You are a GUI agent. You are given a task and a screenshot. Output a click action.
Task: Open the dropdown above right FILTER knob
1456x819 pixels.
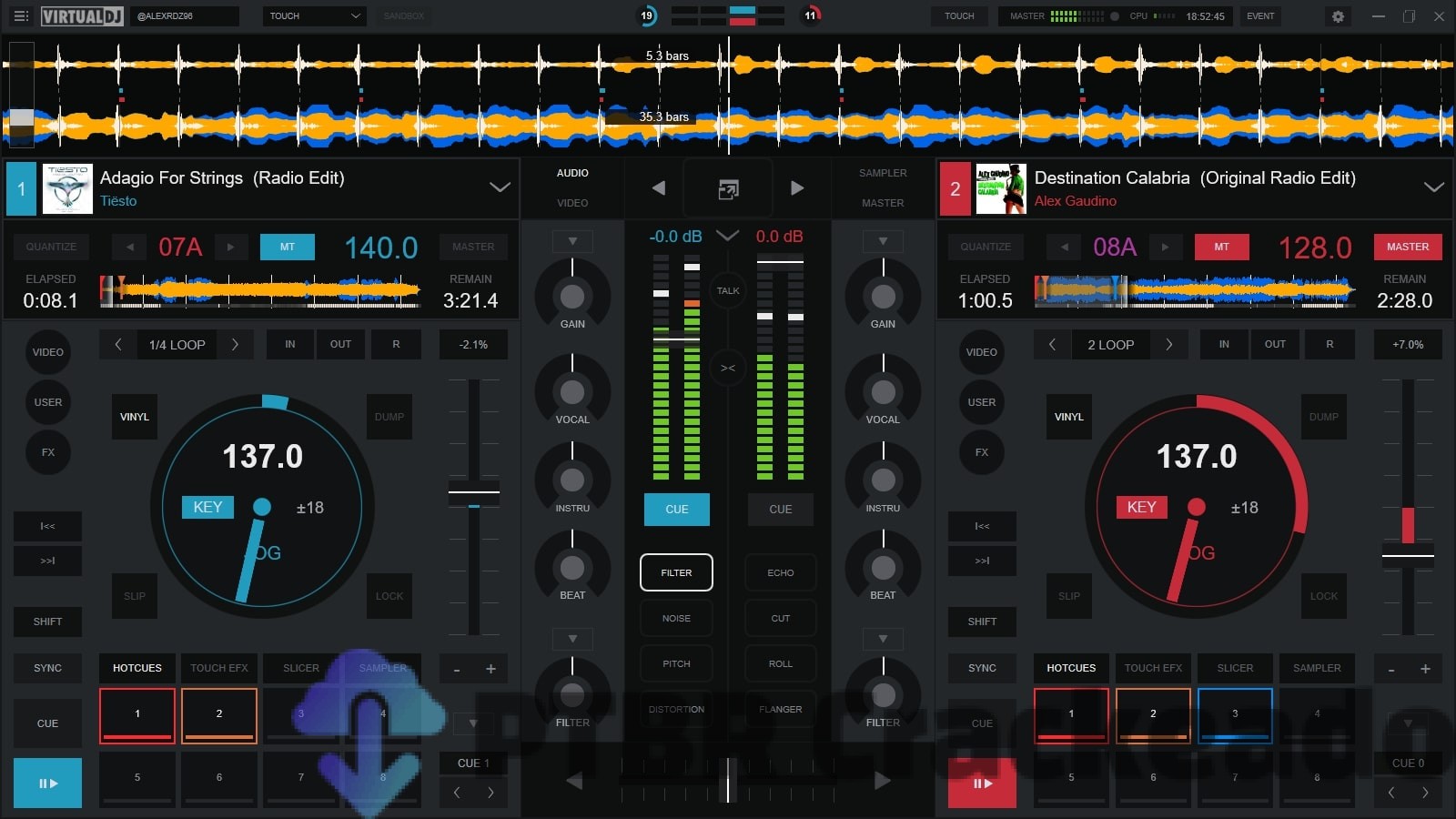point(883,639)
